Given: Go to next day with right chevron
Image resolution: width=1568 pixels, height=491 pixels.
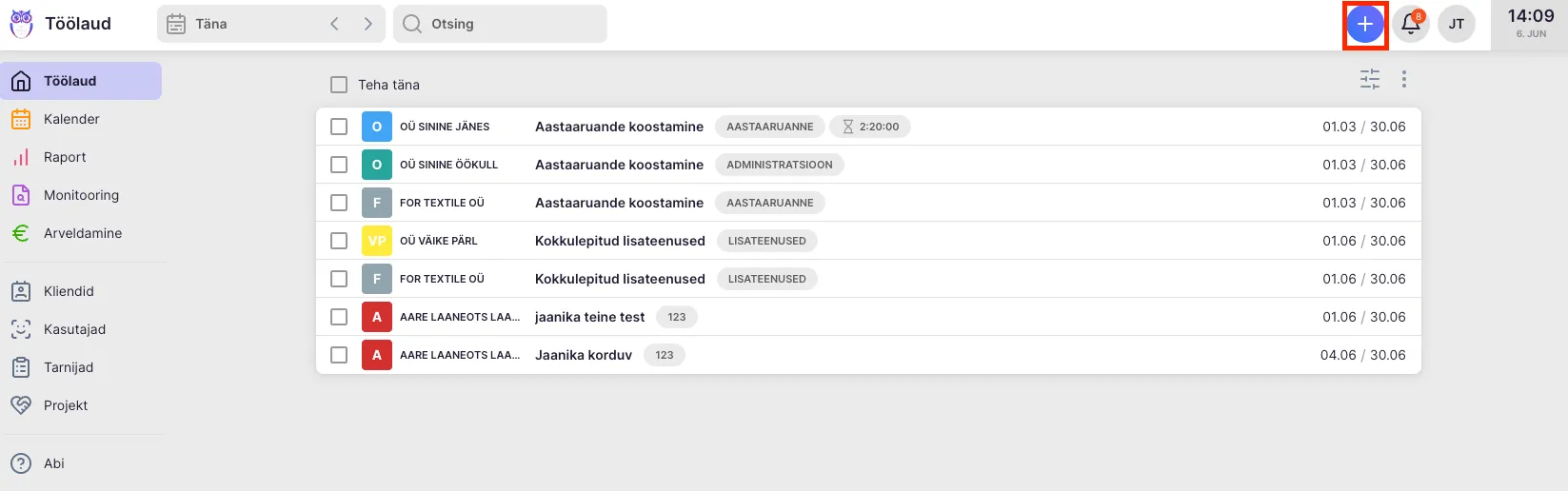Looking at the screenshot, I should click(368, 24).
